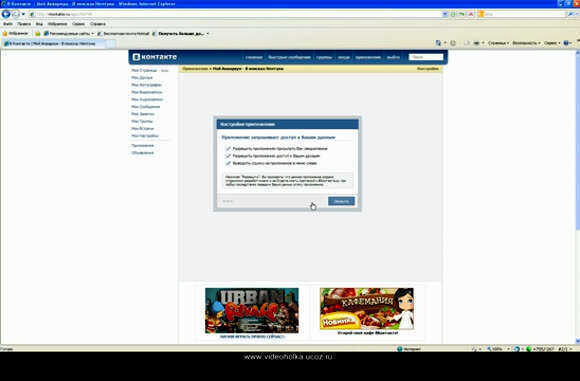Open Мои Группы in sidebar
The image size is (580, 381).
[142, 121]
